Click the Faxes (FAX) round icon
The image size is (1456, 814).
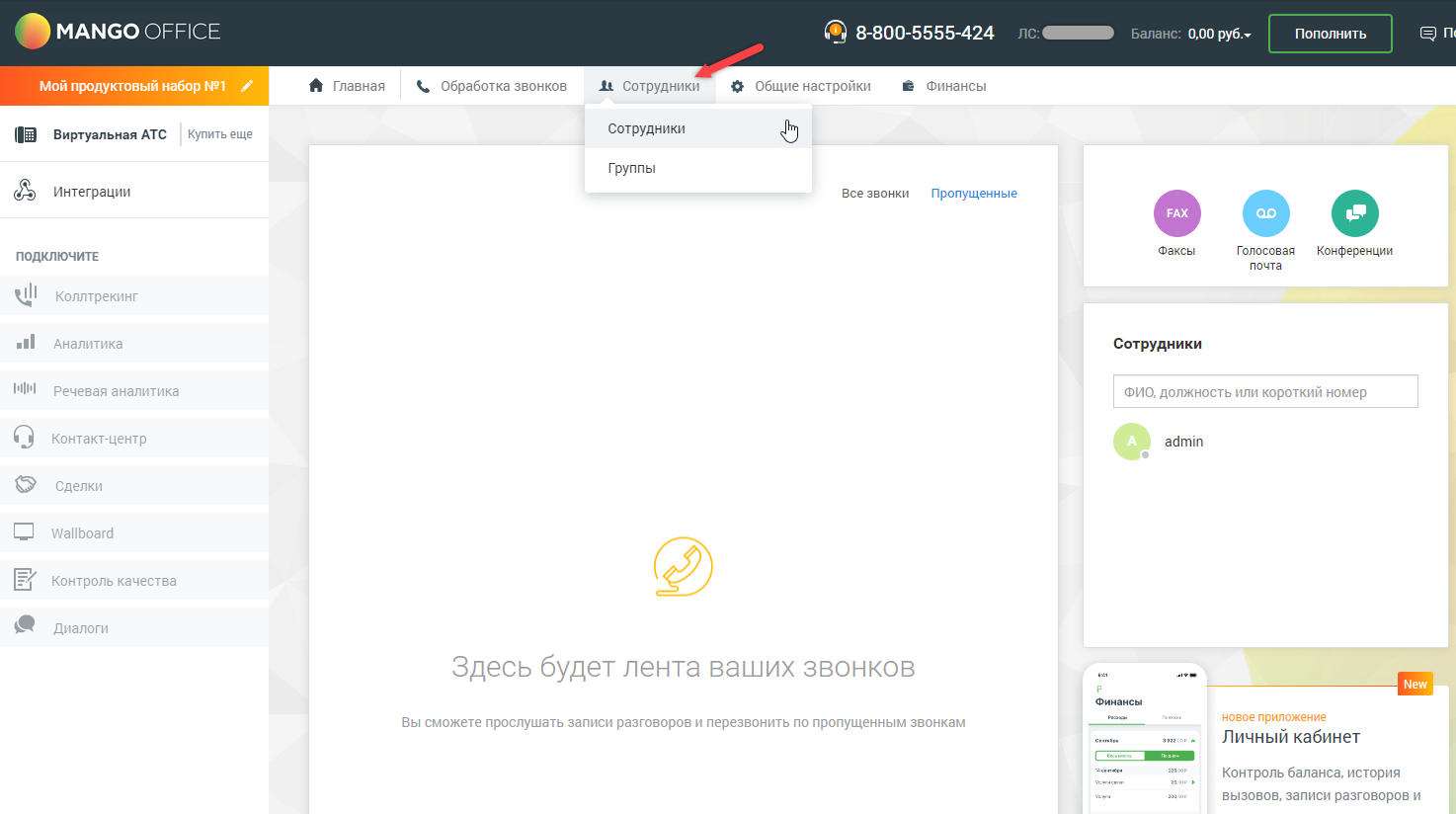pyautogui.click(x=1176, y=213)
